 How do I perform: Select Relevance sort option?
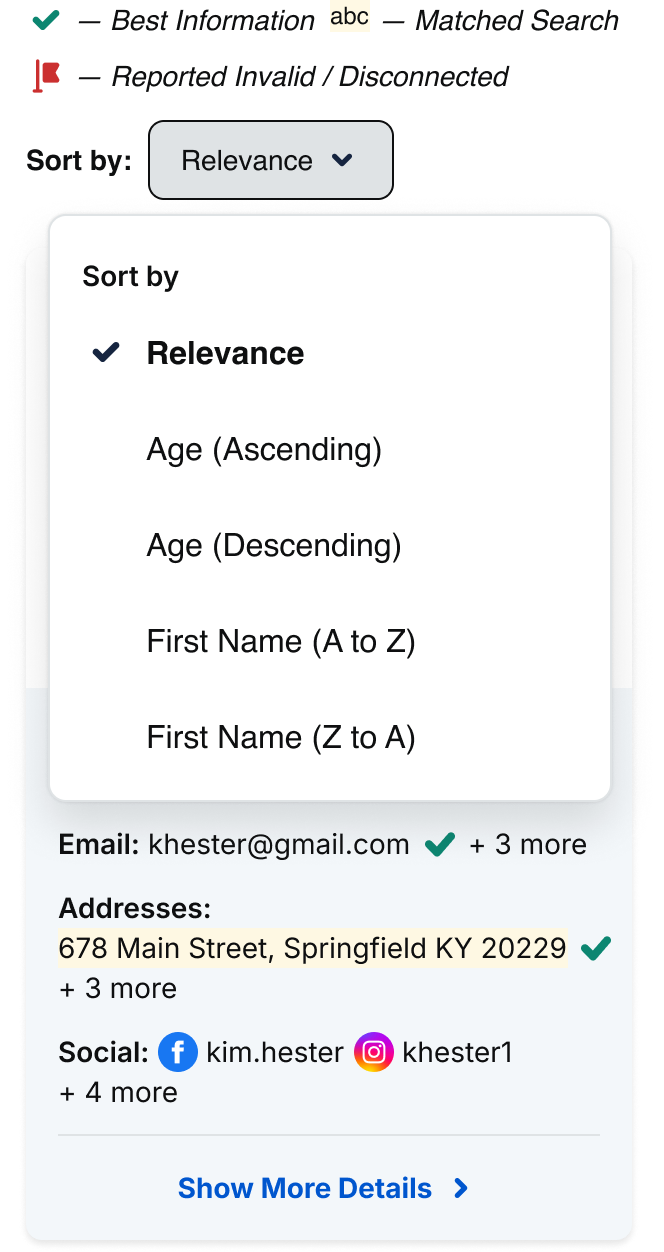click(x=226, y=353)
